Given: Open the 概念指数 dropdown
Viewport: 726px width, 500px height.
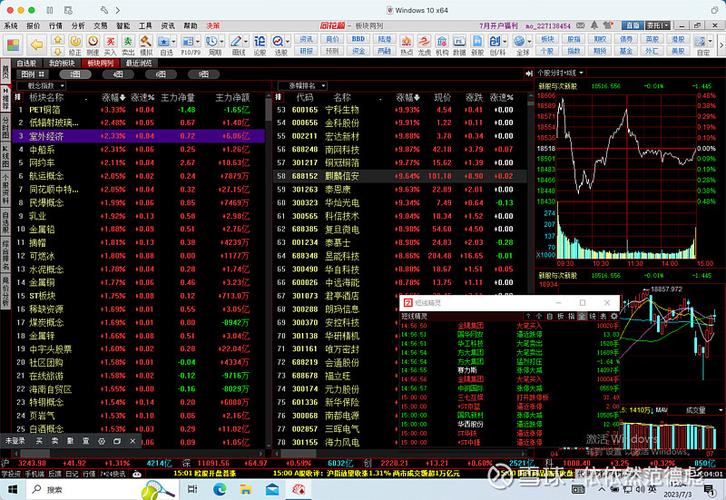Looking at the screenshot, I should [x=41, y=86].
